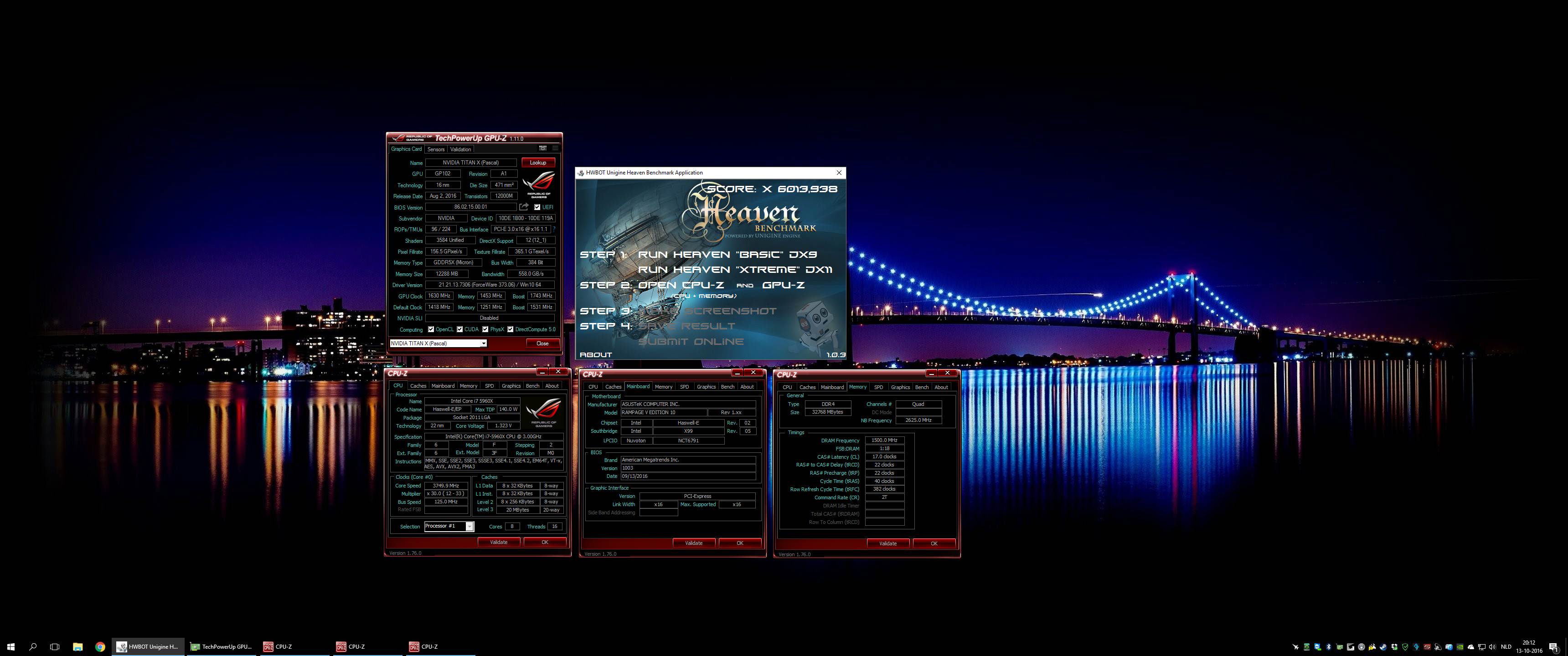This screenshot has height=656, width=1568.
Task: Click the Close button in GPU-Z
Action: coord(542,343)
